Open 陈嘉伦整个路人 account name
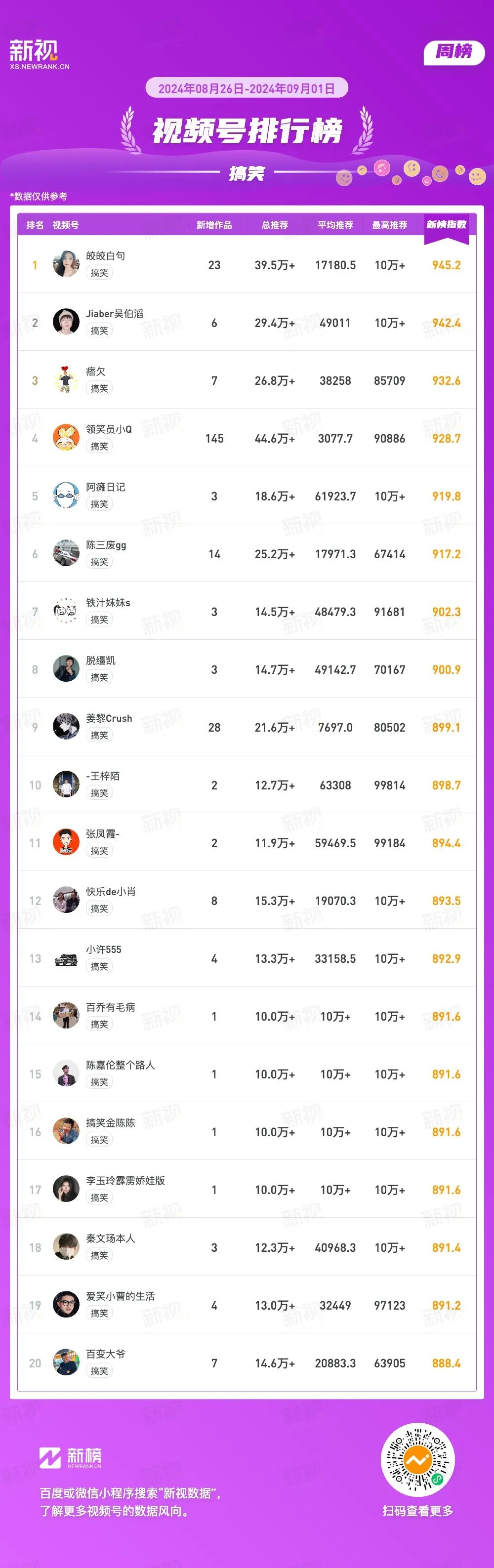The image size is (494, 1568). pos(121,1065)
